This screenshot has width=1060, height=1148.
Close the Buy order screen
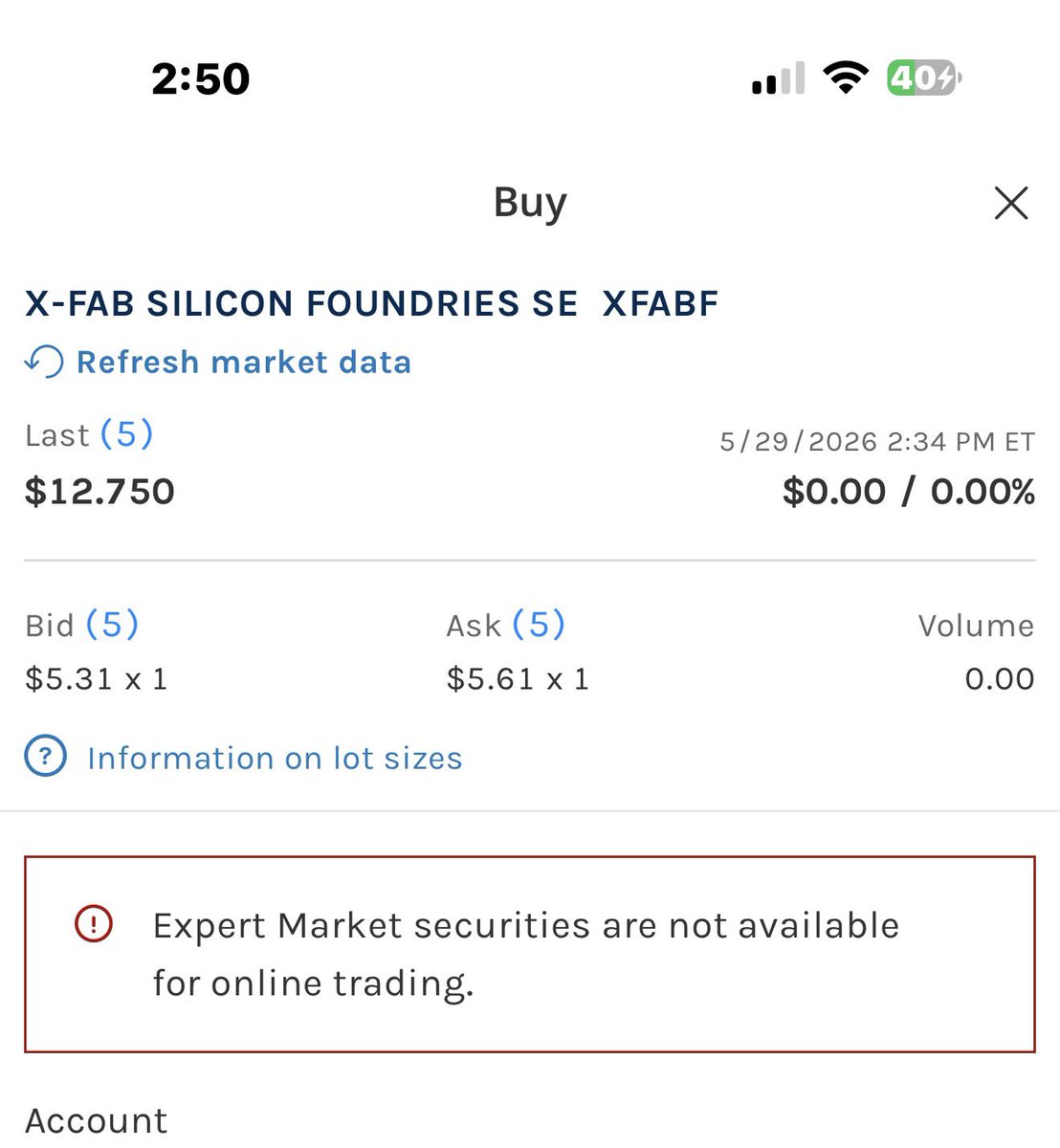point(1010,203)
